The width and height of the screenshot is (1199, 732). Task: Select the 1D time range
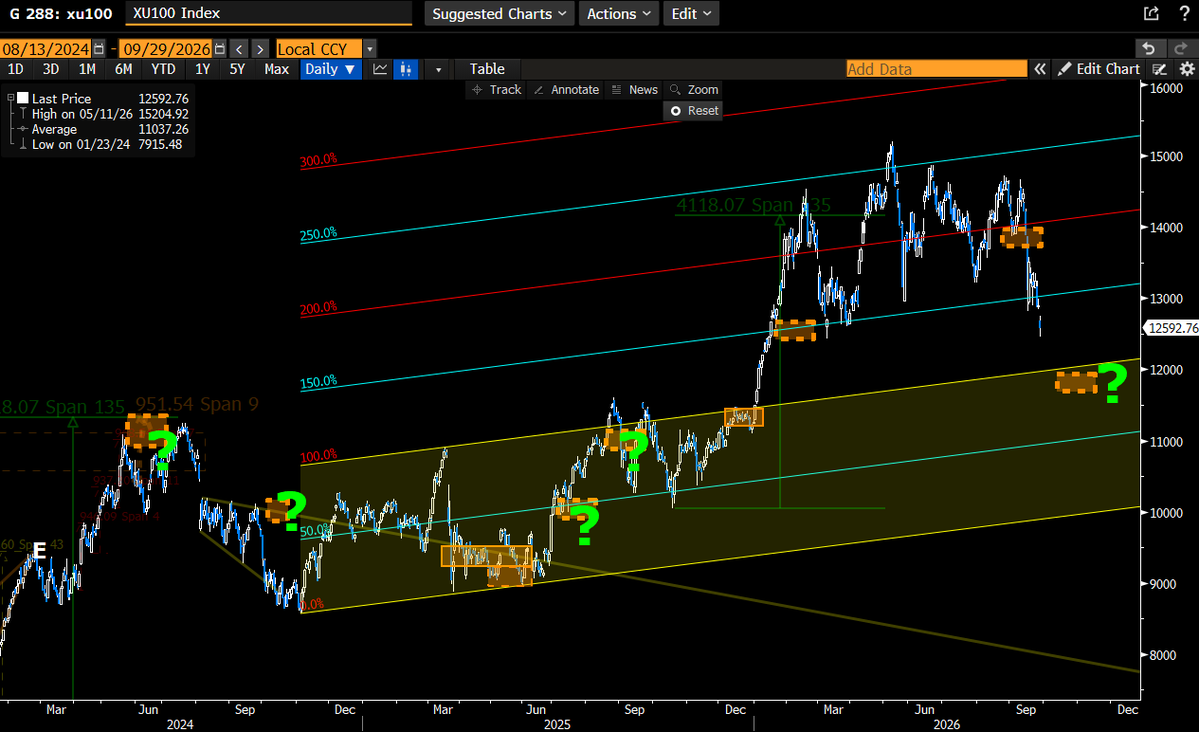pyautogui.click(x=15, y=69)
